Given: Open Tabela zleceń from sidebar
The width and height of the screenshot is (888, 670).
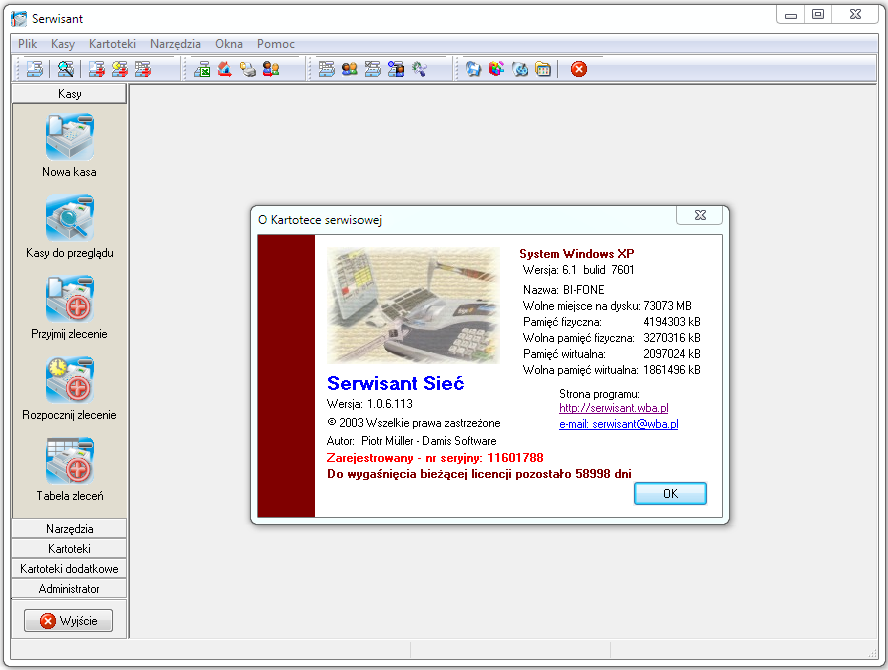Looking at the screenshot, I should [x=70, y=470].
